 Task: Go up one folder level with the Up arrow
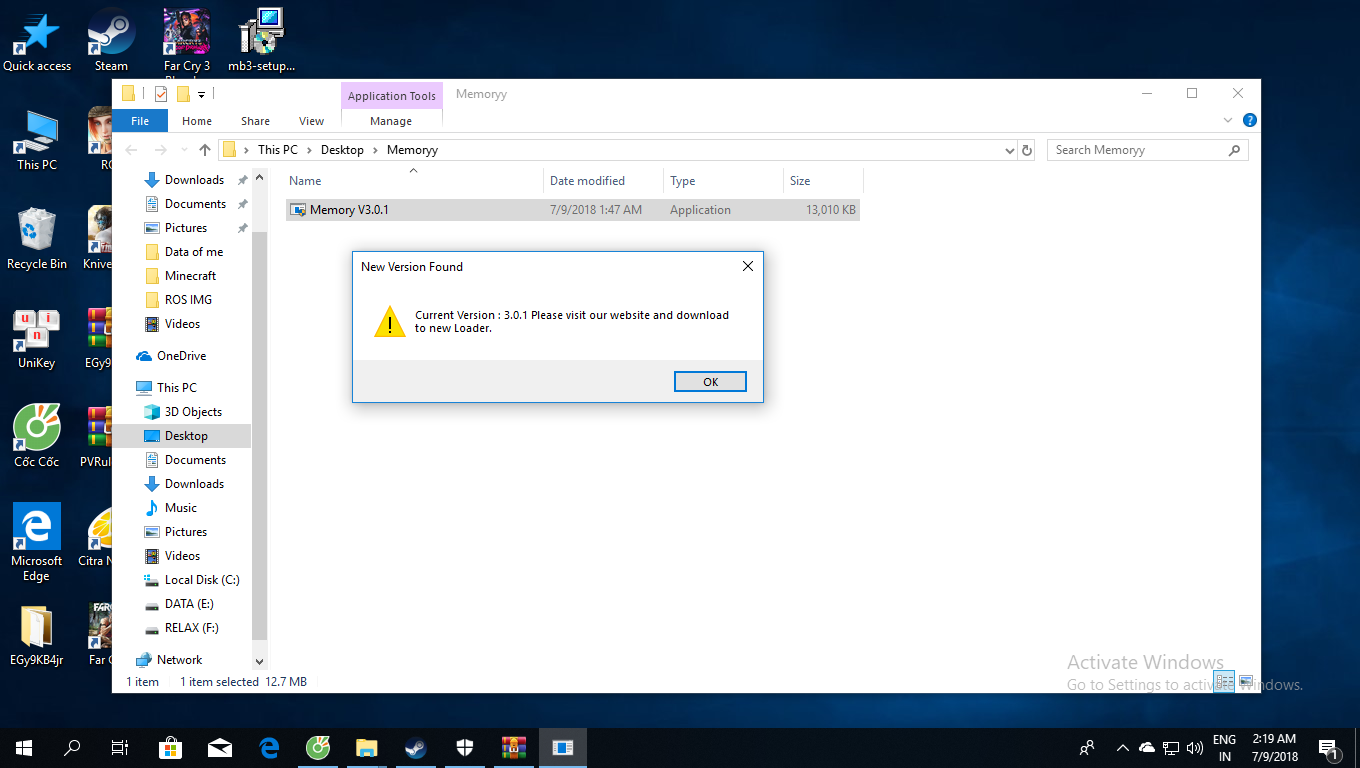[x=205, y=150]
